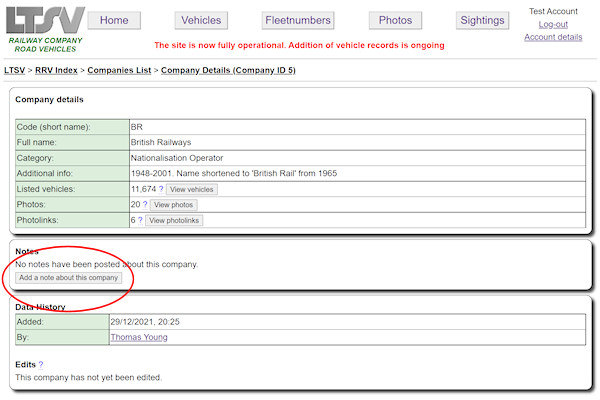This screenshot has width=600, height=400.
Task: Go to RRV Index breadcrumb
Action: tap(57, 70)
